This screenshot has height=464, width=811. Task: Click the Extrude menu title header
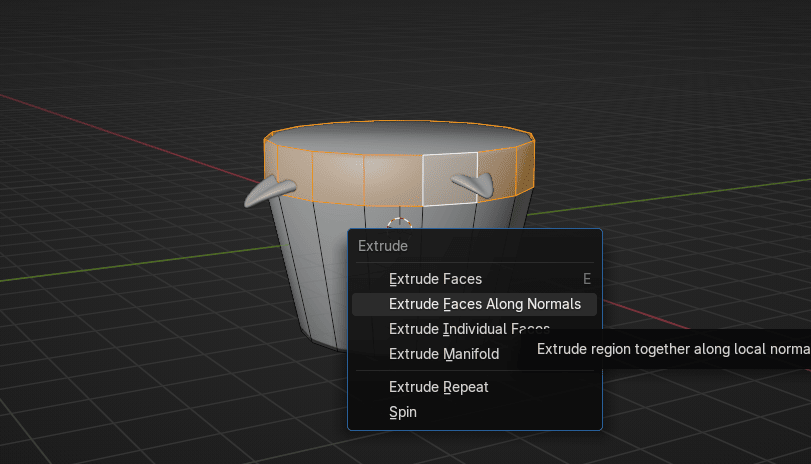[x=383, y=245]
